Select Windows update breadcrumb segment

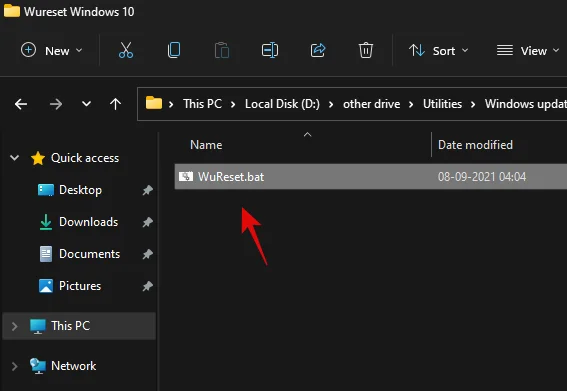(526, 104)
